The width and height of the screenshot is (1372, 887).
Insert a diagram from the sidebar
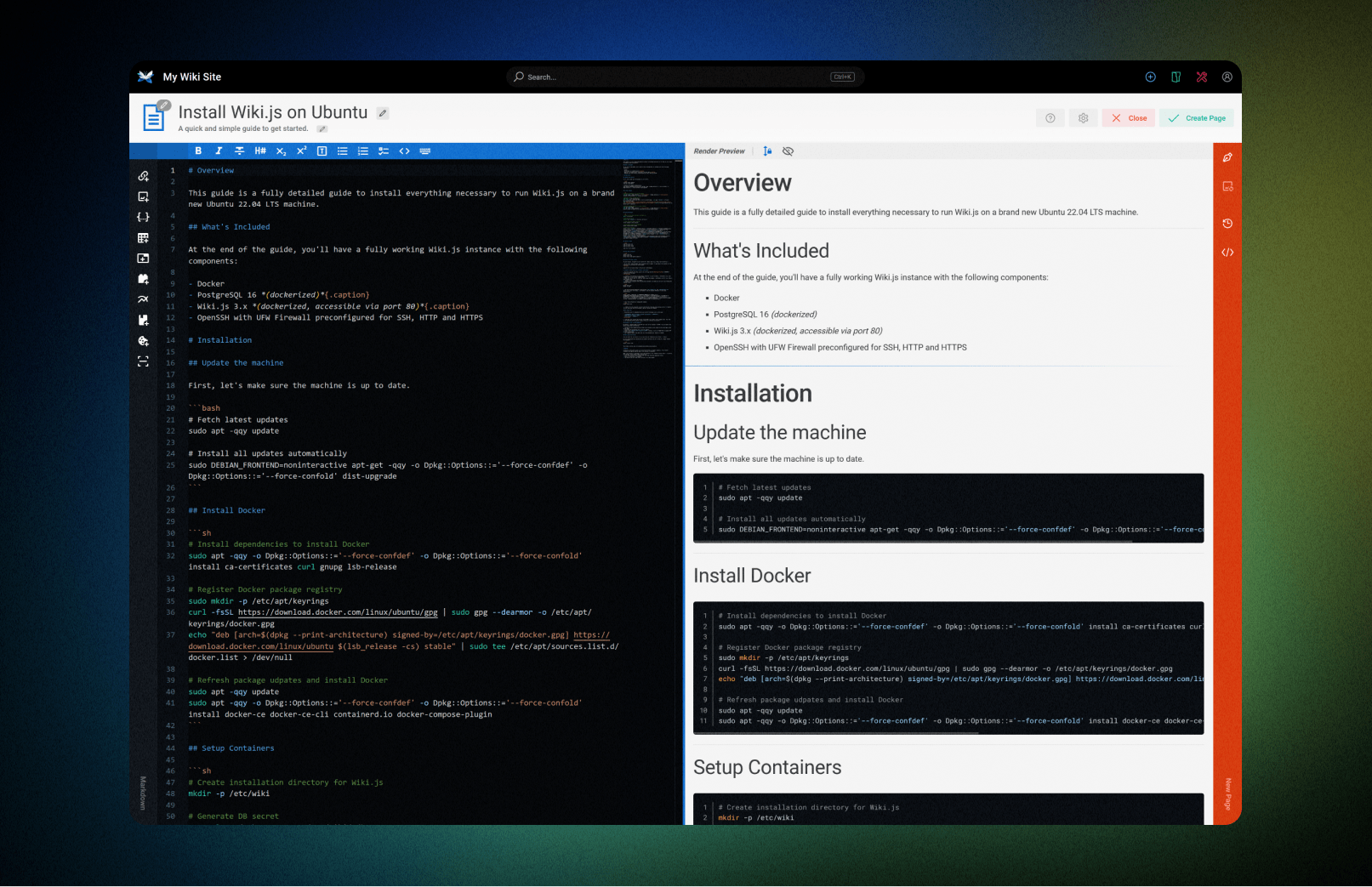click(x=143, y=299)
